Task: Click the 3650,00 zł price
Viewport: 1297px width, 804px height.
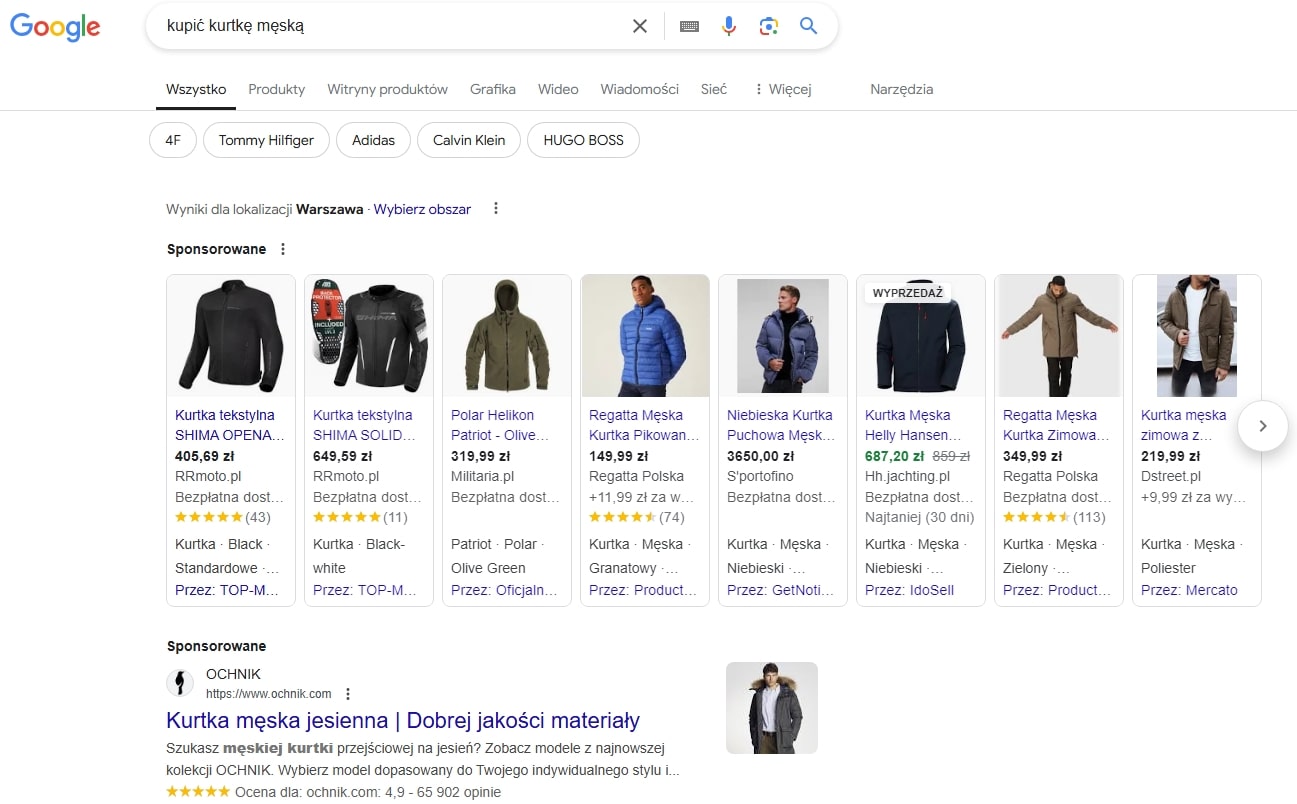Action: coord(761,456)
